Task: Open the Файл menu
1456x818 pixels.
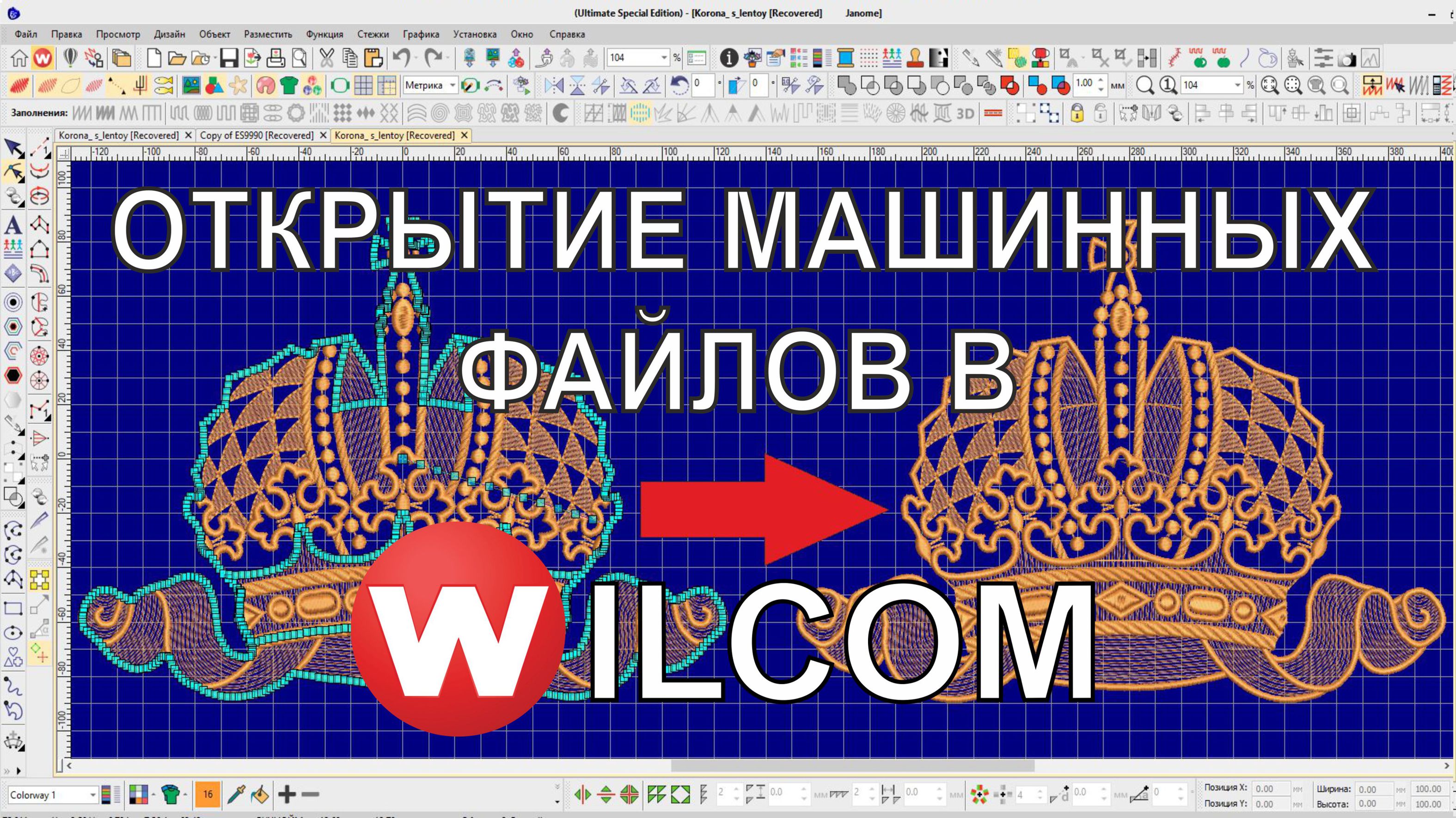Action: pyautogui.click(x=26, y=34)
